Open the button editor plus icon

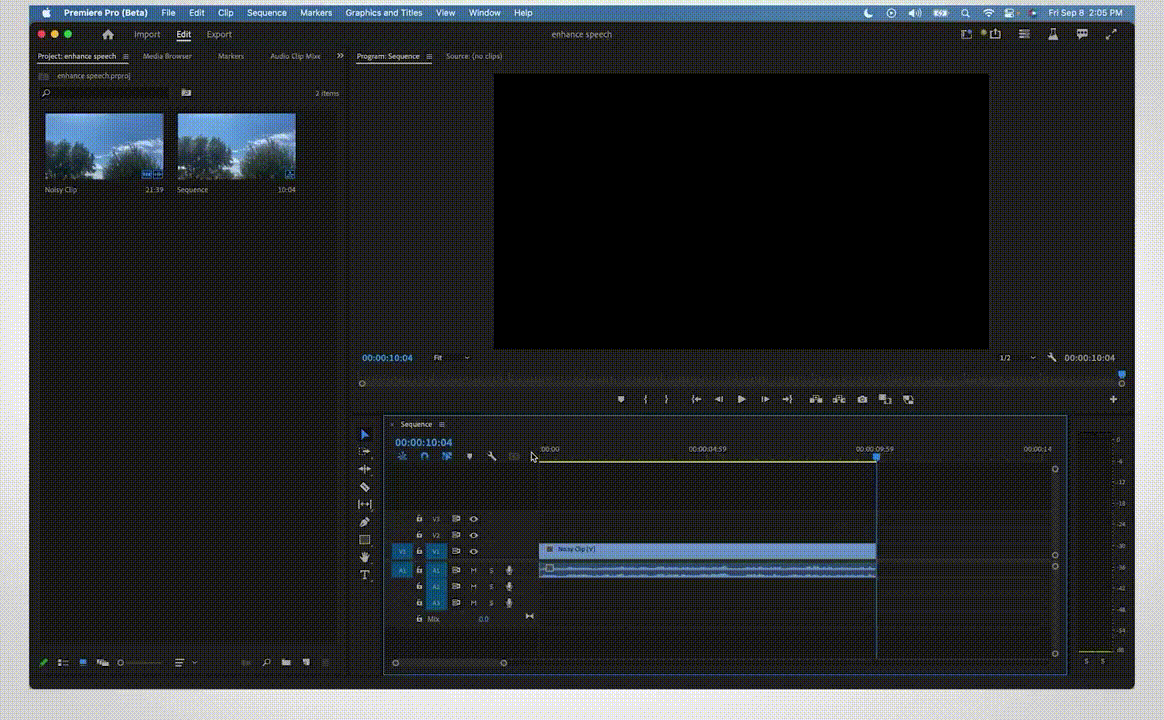[1113, 399]
